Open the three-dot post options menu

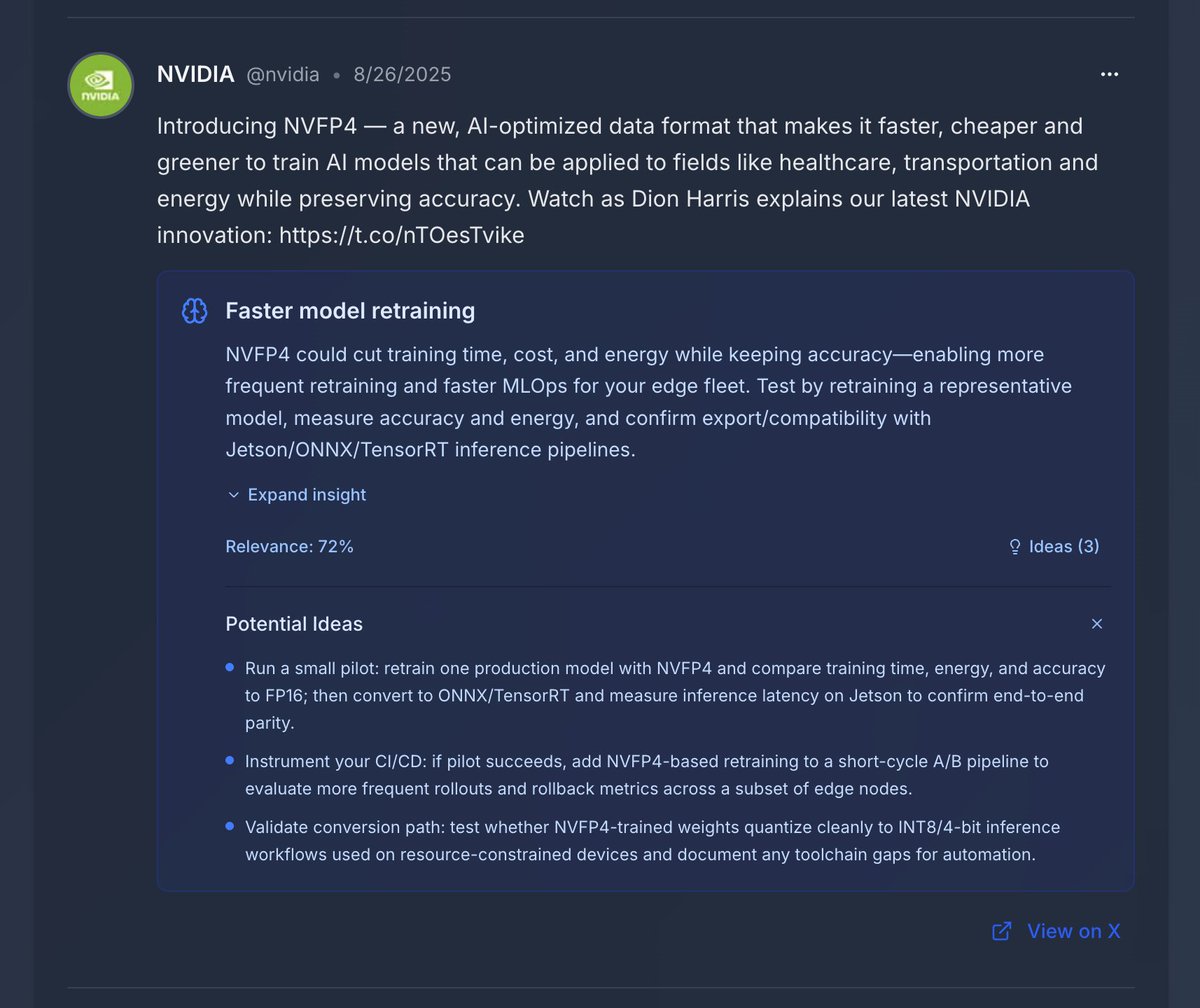tap(1109, 74)
